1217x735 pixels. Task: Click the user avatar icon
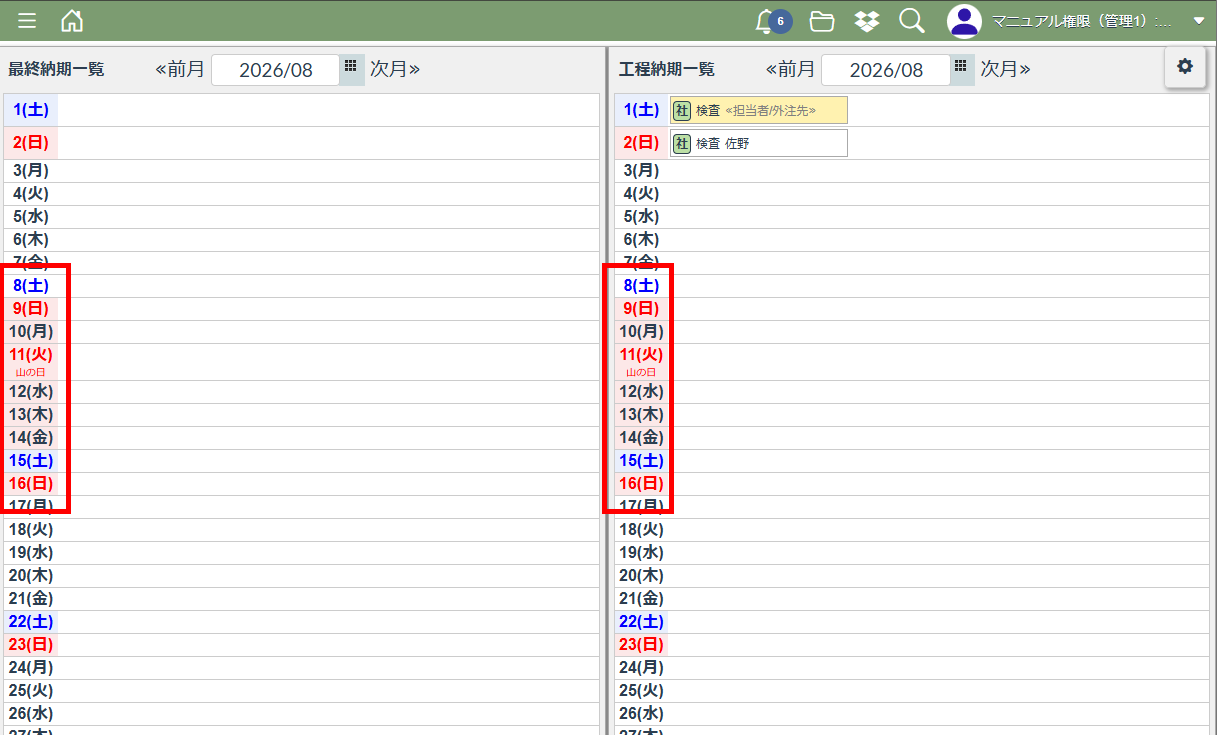pyautogui.click(x=964, y=21)
